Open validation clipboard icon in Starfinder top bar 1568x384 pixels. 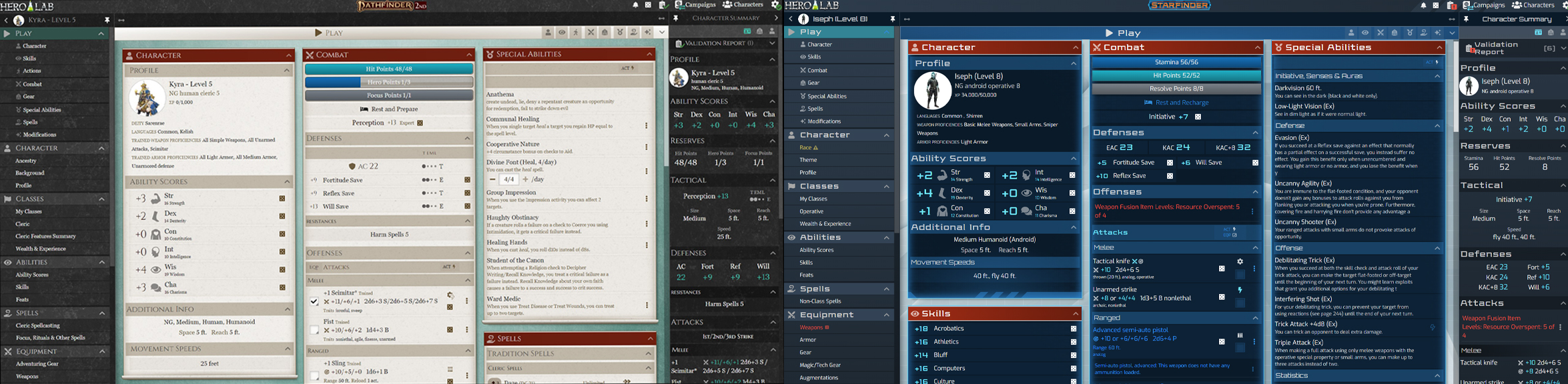tap(1451, 5)
